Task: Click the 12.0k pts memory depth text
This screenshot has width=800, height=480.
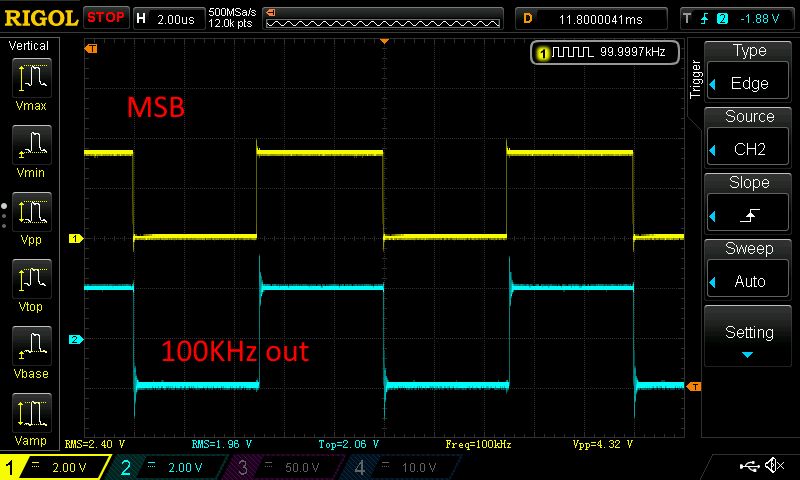Action: [x=230, y=24]
